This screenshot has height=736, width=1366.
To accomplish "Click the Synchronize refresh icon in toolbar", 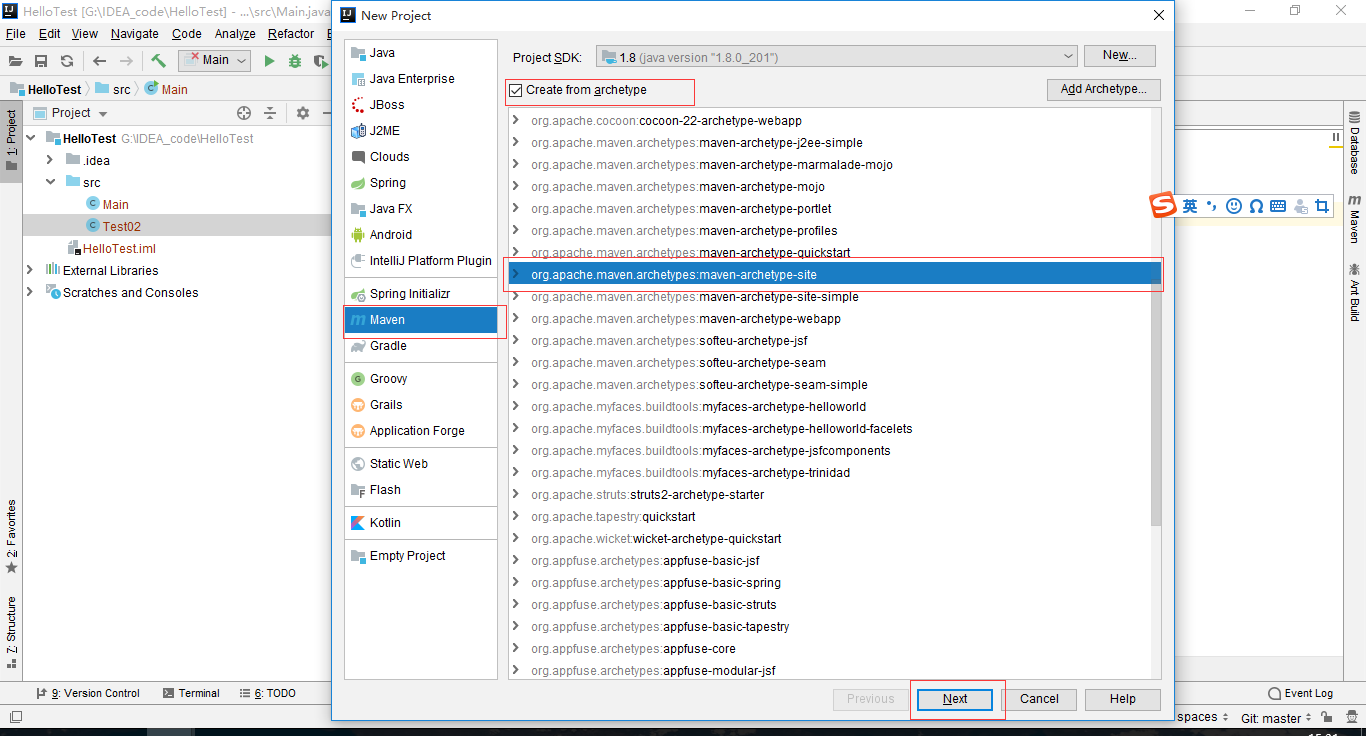I will (x=67, y=61).
